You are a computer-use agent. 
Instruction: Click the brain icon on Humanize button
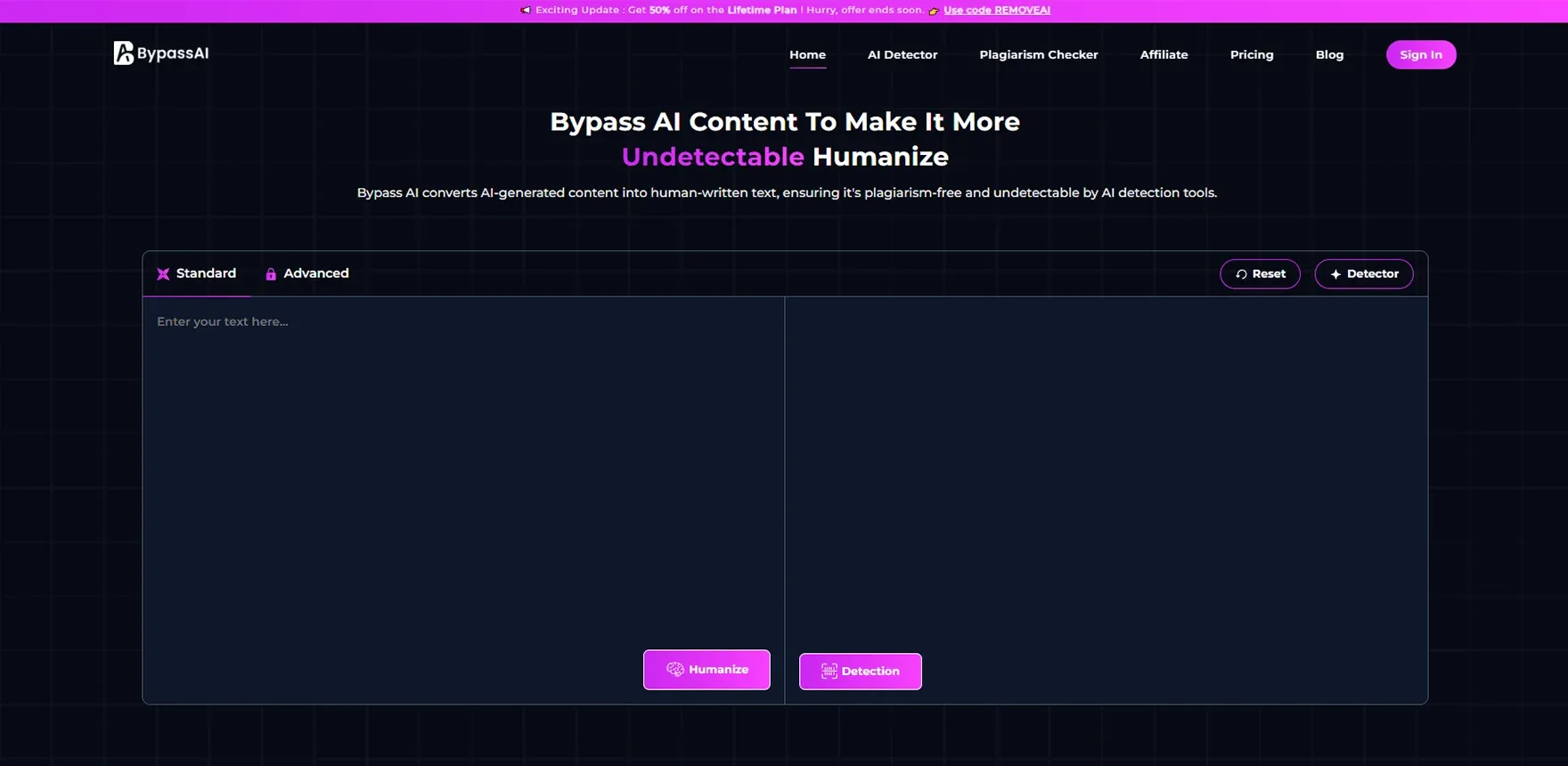675,670
